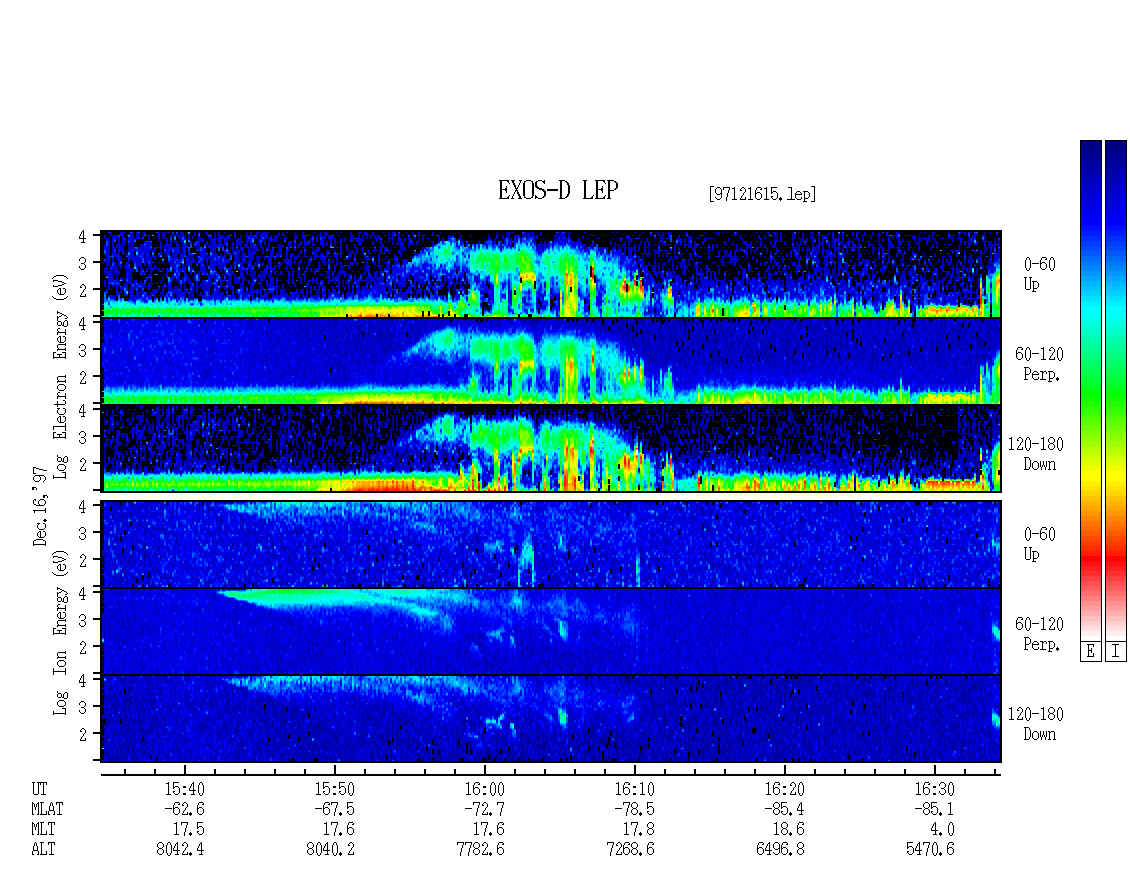Click the file name [97121615.lep]
1130x875 pixels.
[762, 194]
